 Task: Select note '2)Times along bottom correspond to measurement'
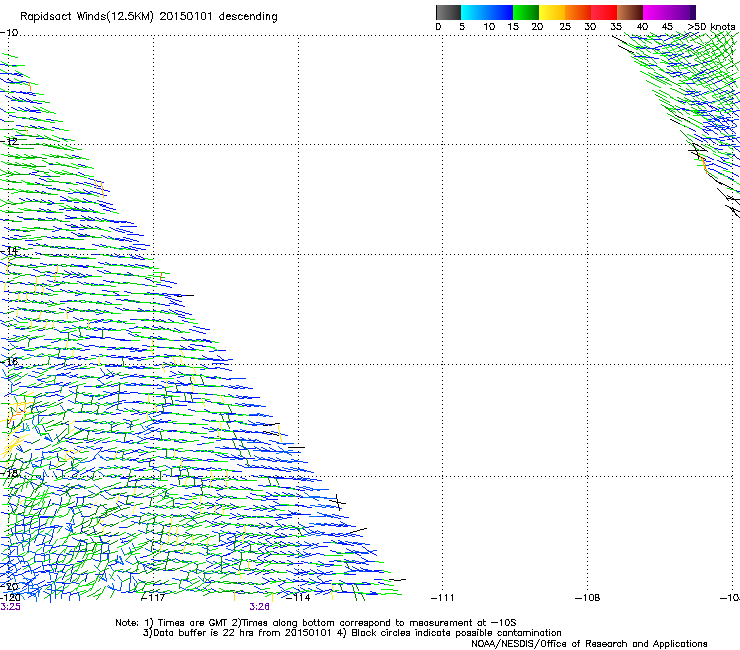click(x=356, y=623)
